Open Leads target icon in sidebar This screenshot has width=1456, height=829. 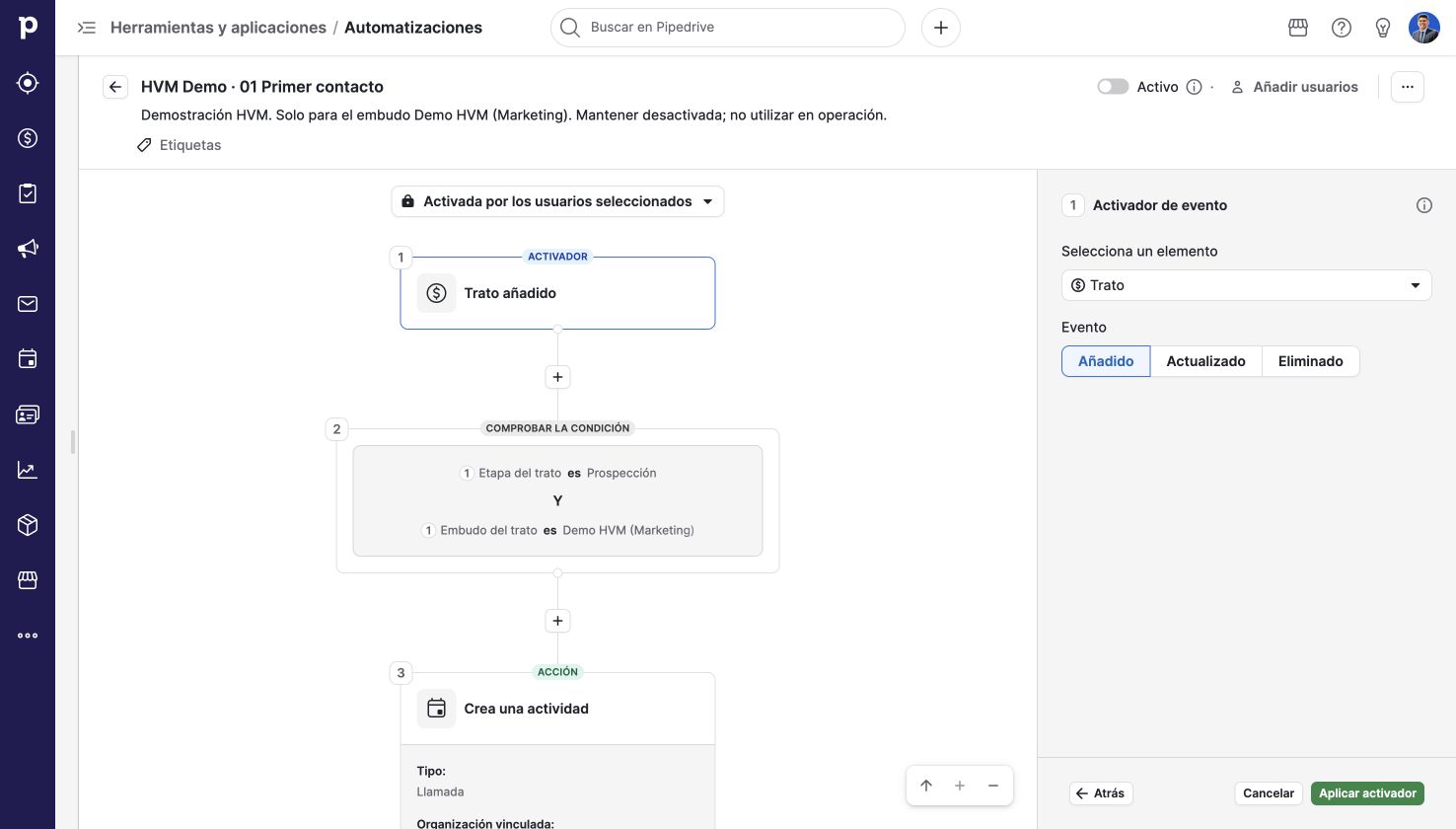tap(28, 83)
